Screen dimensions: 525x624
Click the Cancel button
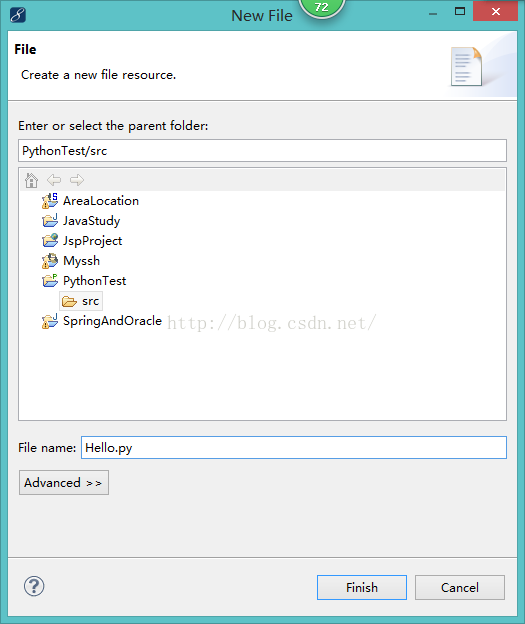click(460, 587)
